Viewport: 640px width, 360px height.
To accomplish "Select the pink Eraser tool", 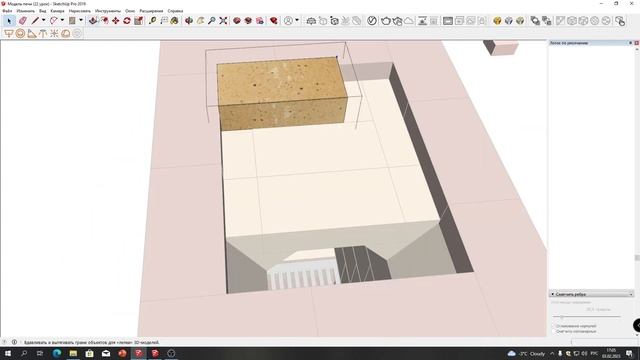I will [x=22, y=20].
